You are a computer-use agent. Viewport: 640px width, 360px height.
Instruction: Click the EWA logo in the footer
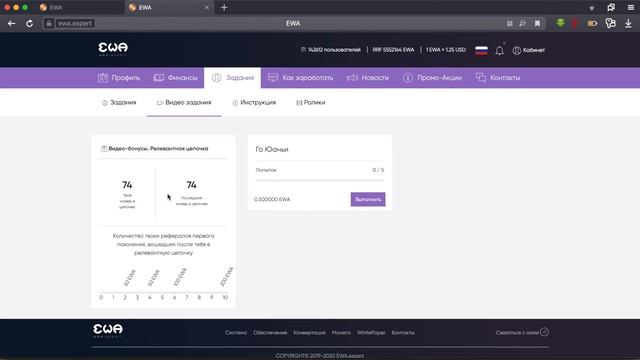(x=108, y=330)
